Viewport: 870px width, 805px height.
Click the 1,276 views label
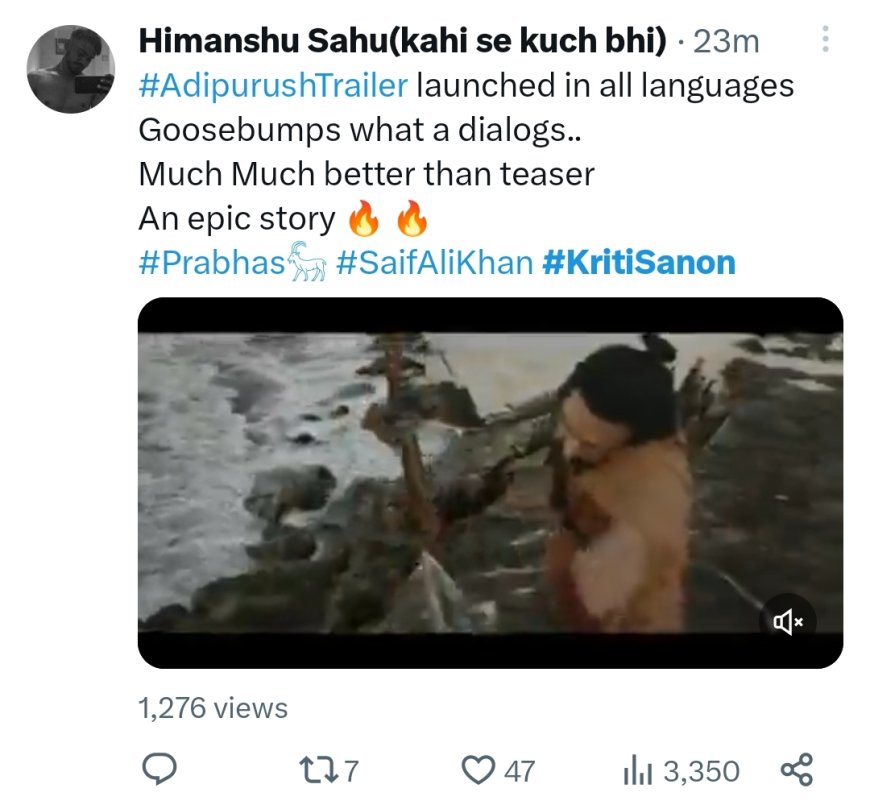[213, 708]
